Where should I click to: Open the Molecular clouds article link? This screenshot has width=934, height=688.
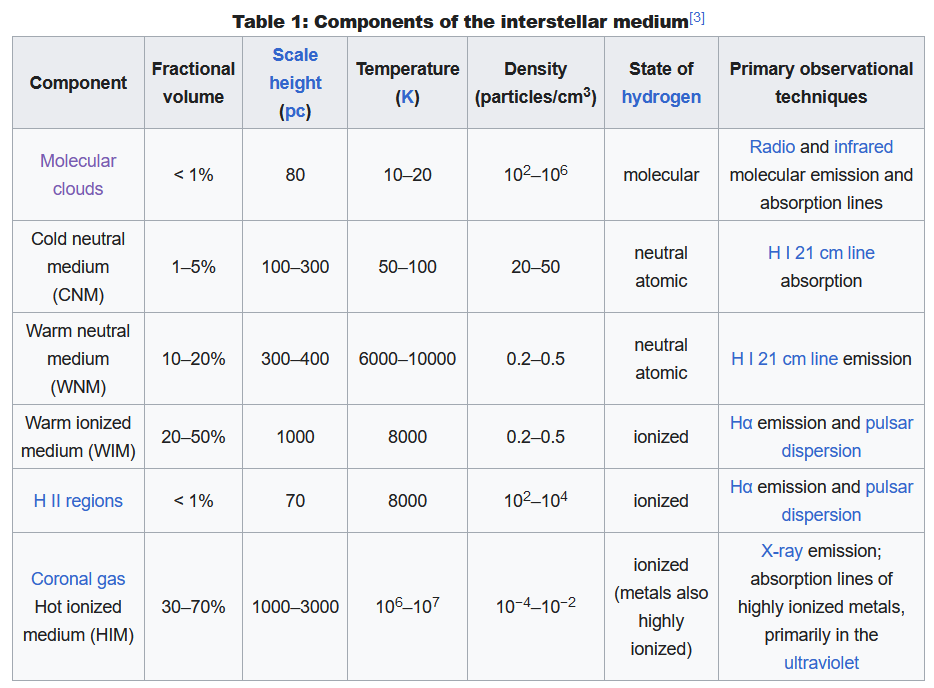(78, 175)
